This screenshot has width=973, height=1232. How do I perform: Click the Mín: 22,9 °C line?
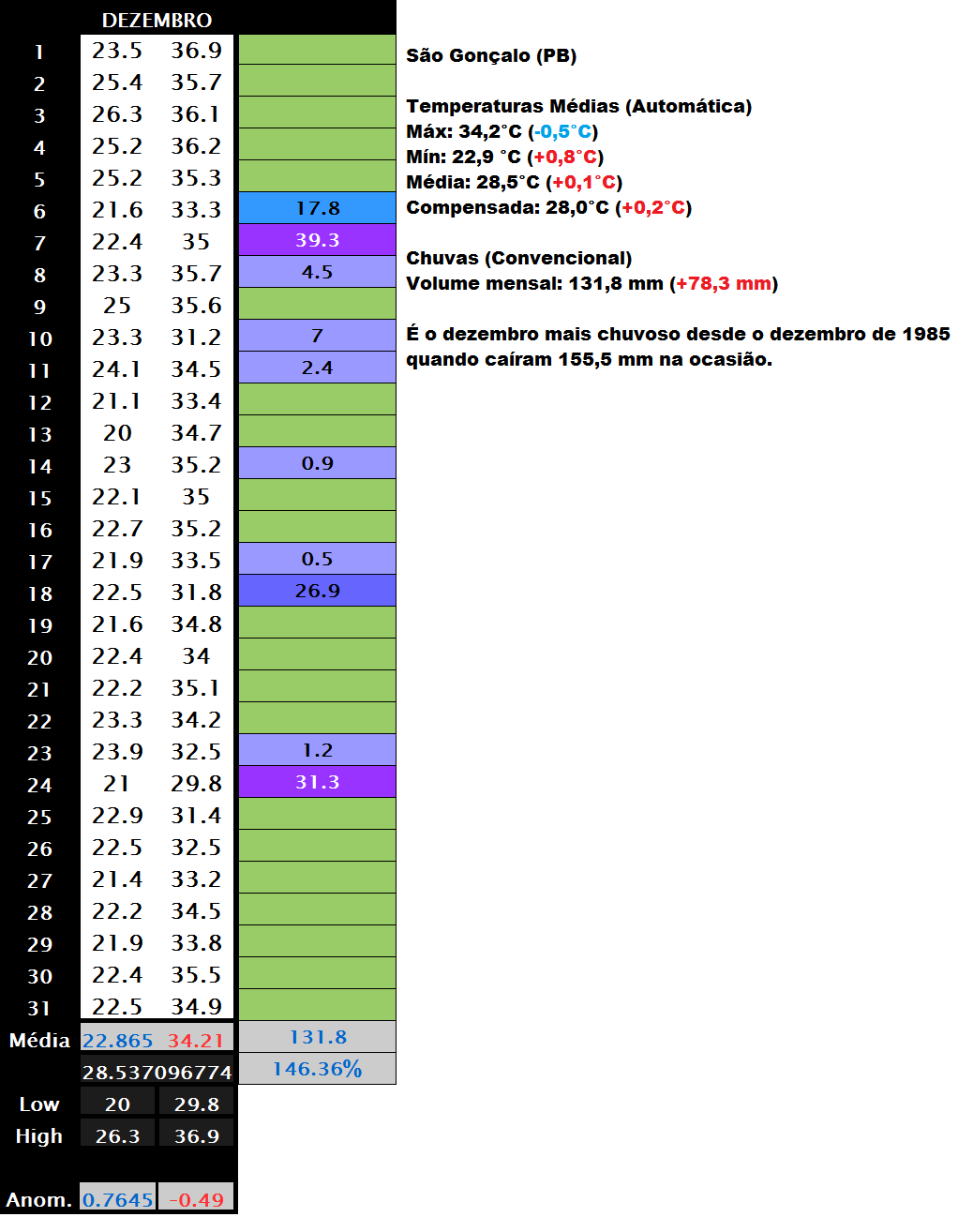(x=504, y=157)
